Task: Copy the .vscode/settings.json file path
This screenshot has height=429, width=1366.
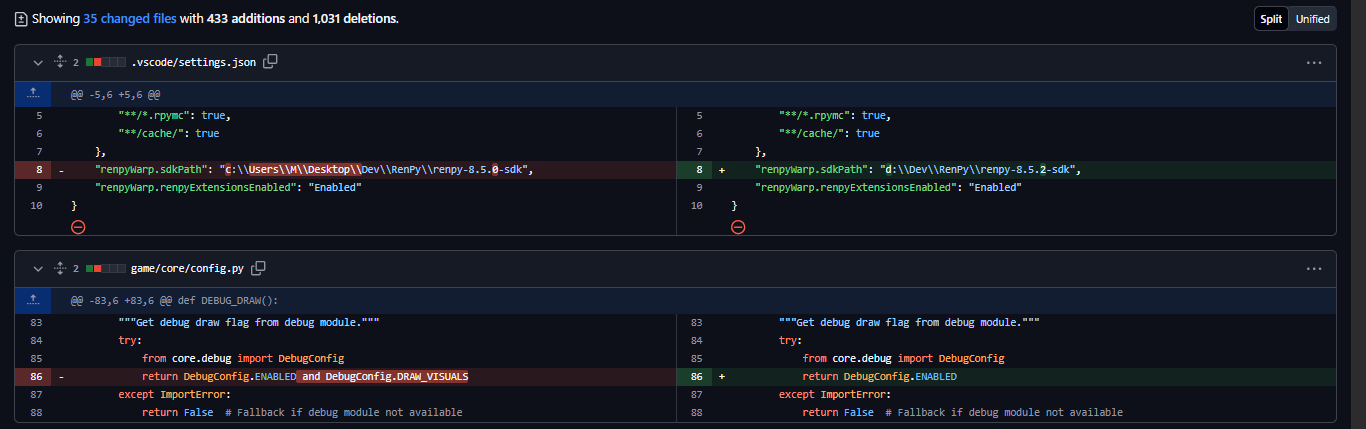Action: coord(270,62)
